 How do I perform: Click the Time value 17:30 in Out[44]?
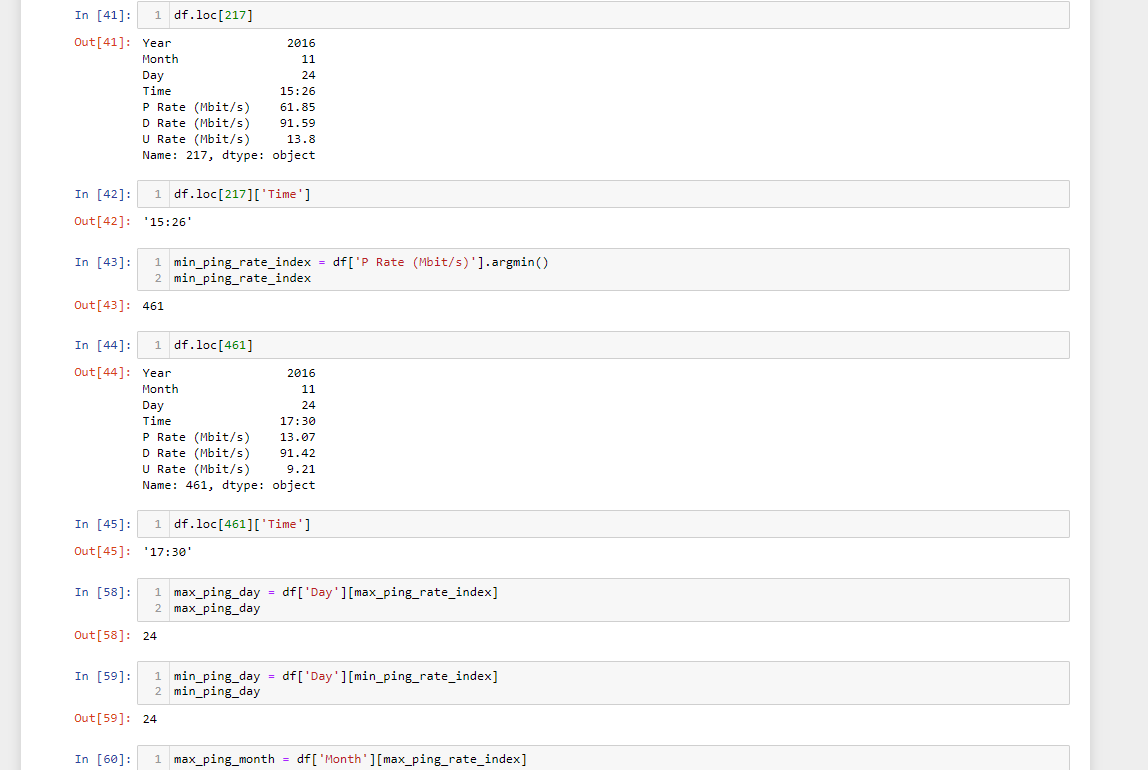click(297, 421)
